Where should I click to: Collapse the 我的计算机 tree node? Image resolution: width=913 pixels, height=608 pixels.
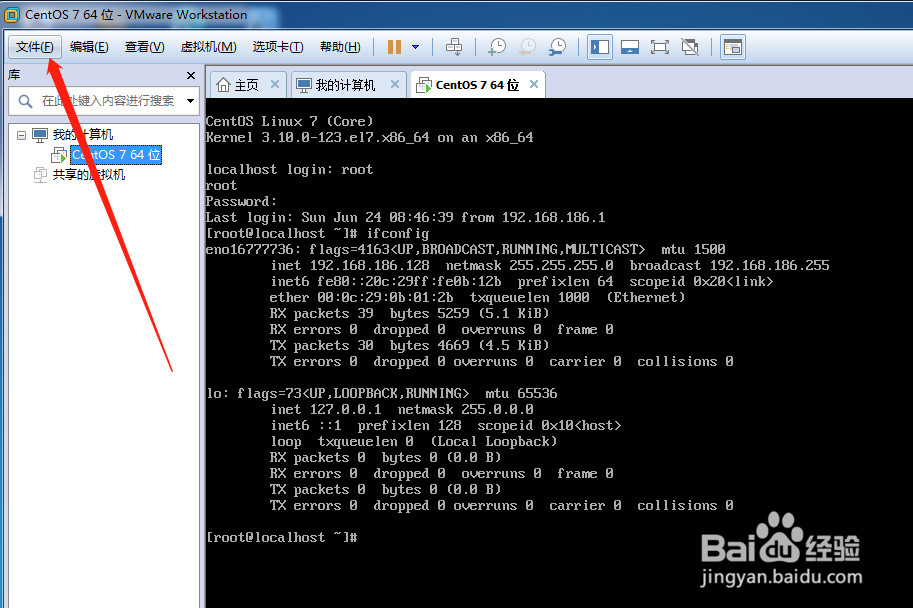point(21,135)
